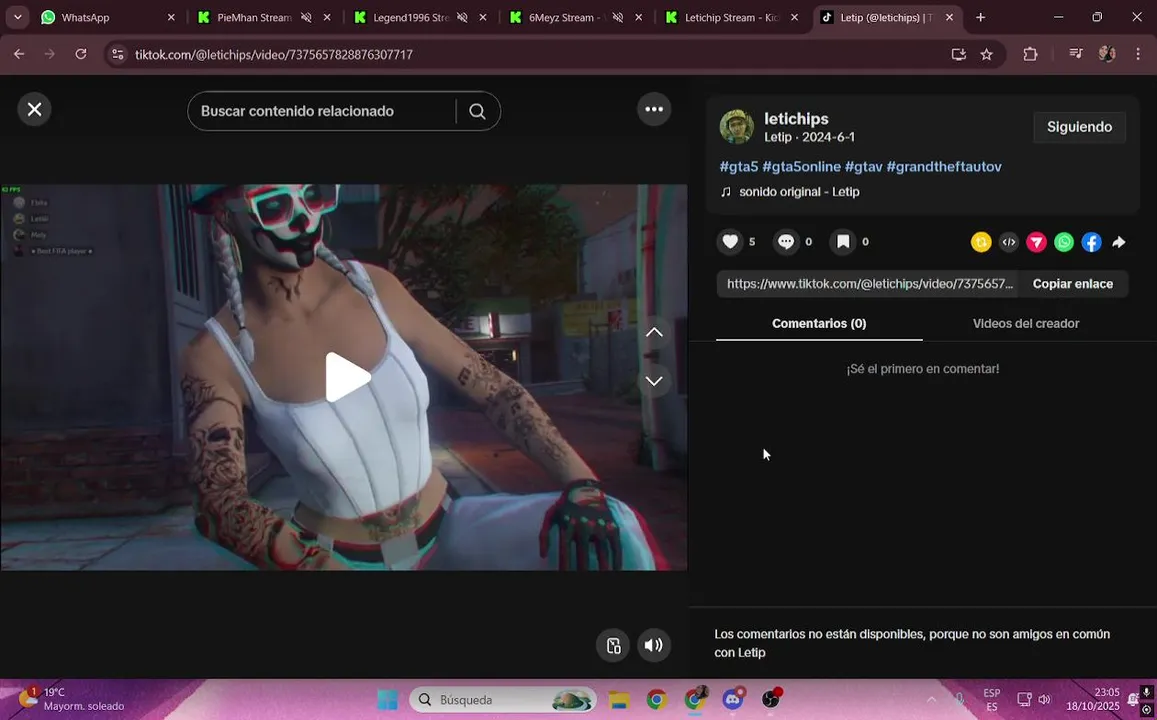Share video to Facebook
The width and height of the screenshot is (1157, 720).
point(1091,242)
